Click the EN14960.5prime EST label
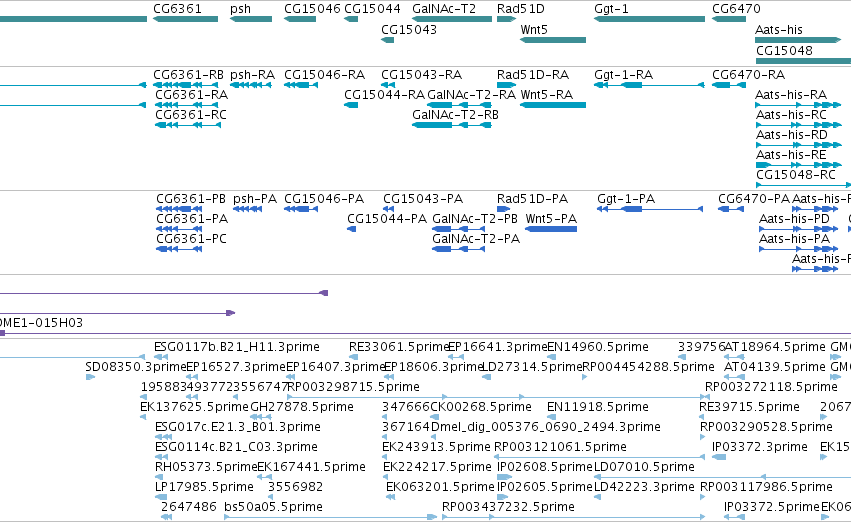 pos(598,347)
